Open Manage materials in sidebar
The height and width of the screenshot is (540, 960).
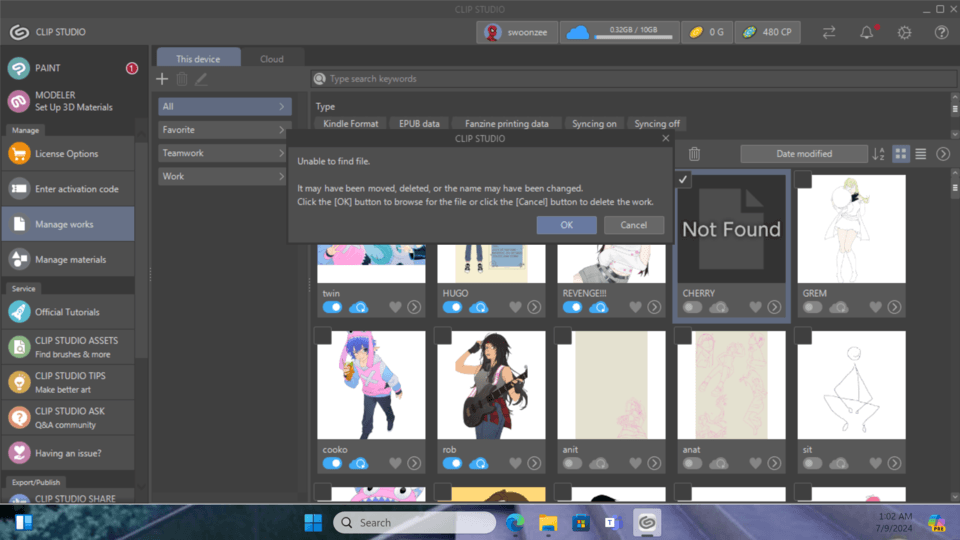(x=70, y=260)
